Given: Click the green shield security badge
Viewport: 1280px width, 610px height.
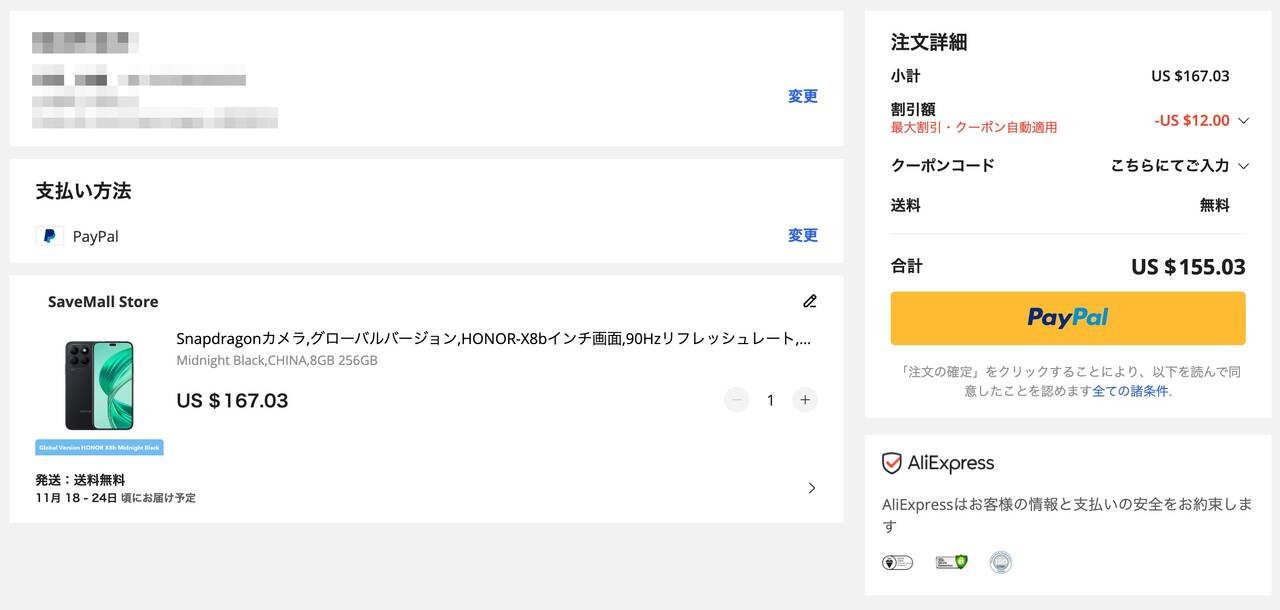Looking at the screenshot, I should pos(951,562).
